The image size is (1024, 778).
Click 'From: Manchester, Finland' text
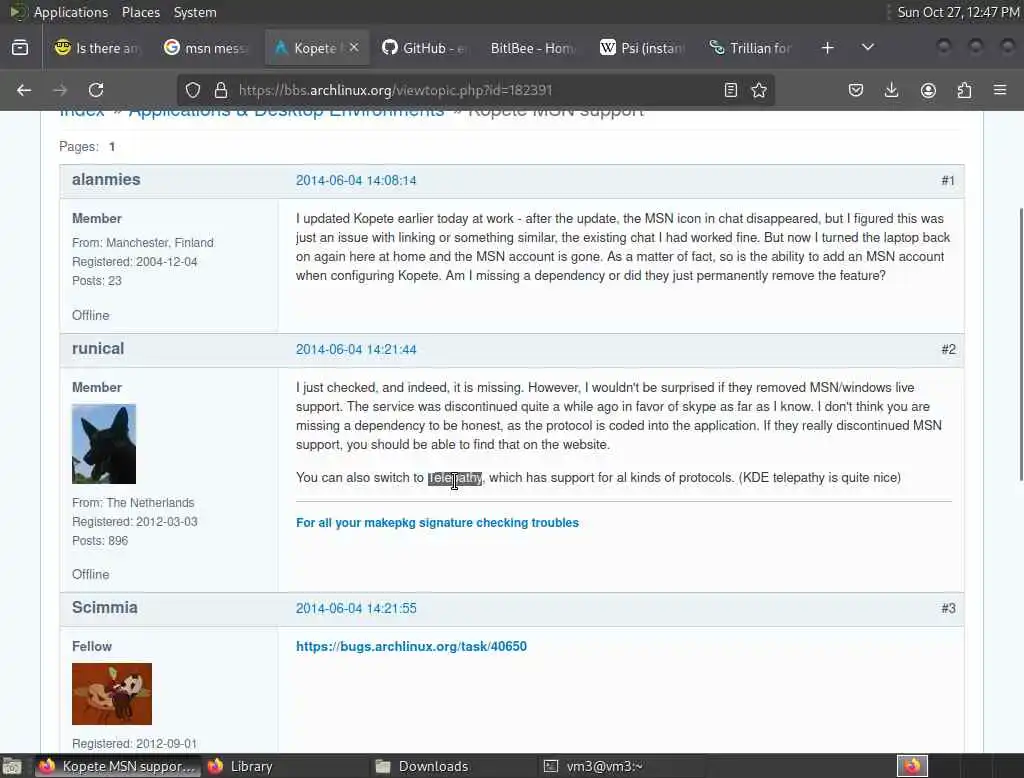coord(142,242)
